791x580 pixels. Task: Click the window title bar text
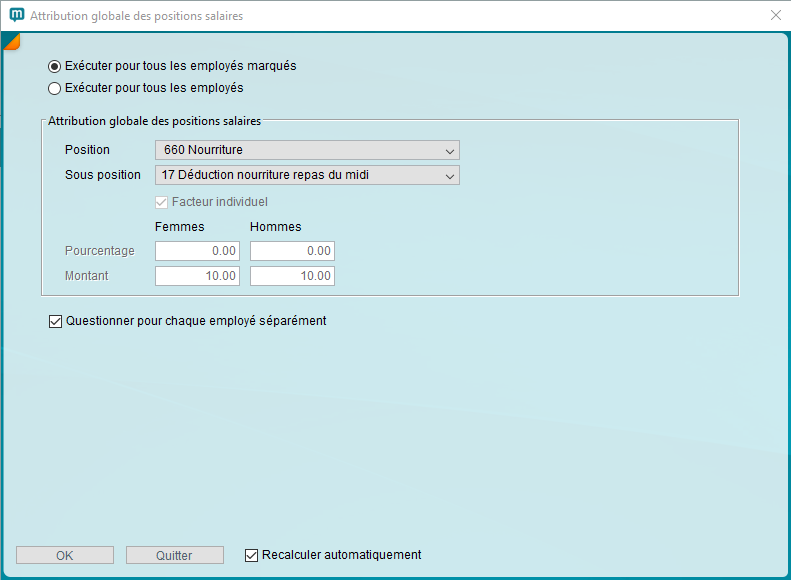(136, 16)
